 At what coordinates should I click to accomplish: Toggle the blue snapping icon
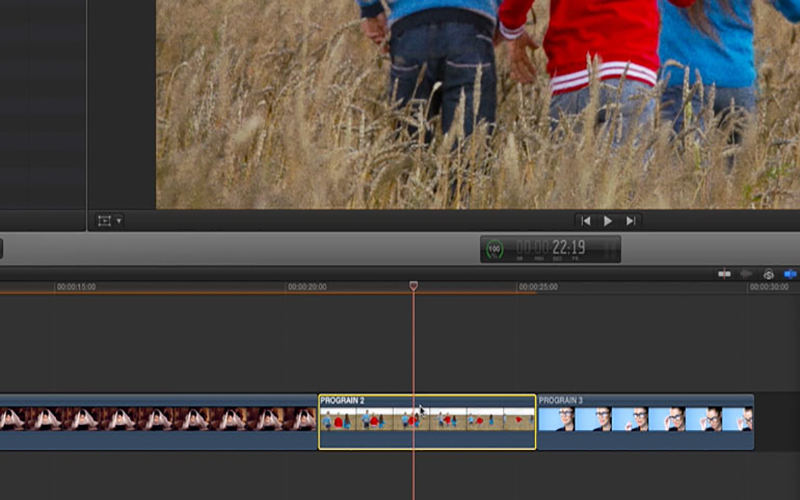click(x=790, y=274)
